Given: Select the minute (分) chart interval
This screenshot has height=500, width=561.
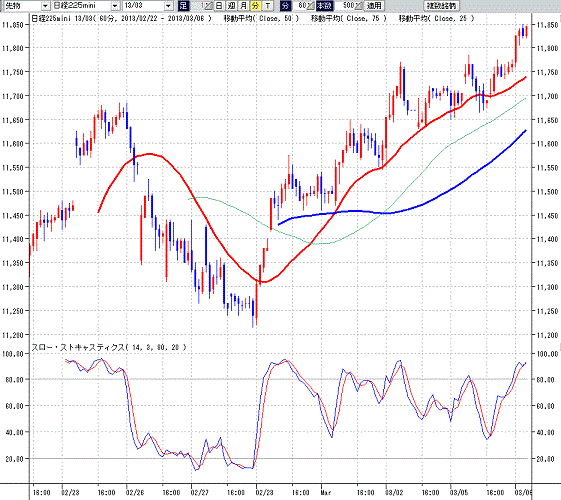Looking at the screenshot, I should (x=255, y=6).
